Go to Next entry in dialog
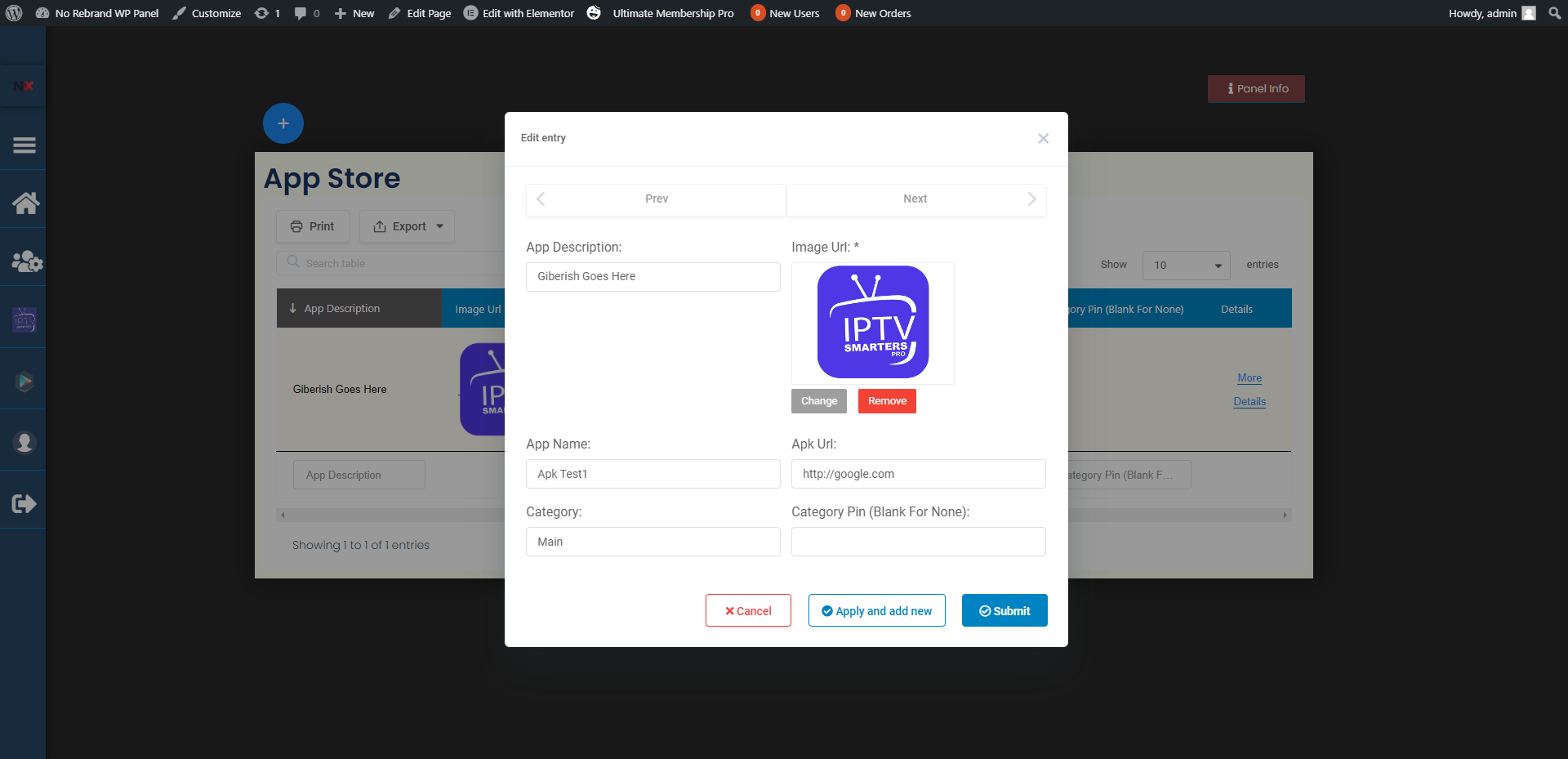Viewport: 1568px width, 759px height. [915, 199]
